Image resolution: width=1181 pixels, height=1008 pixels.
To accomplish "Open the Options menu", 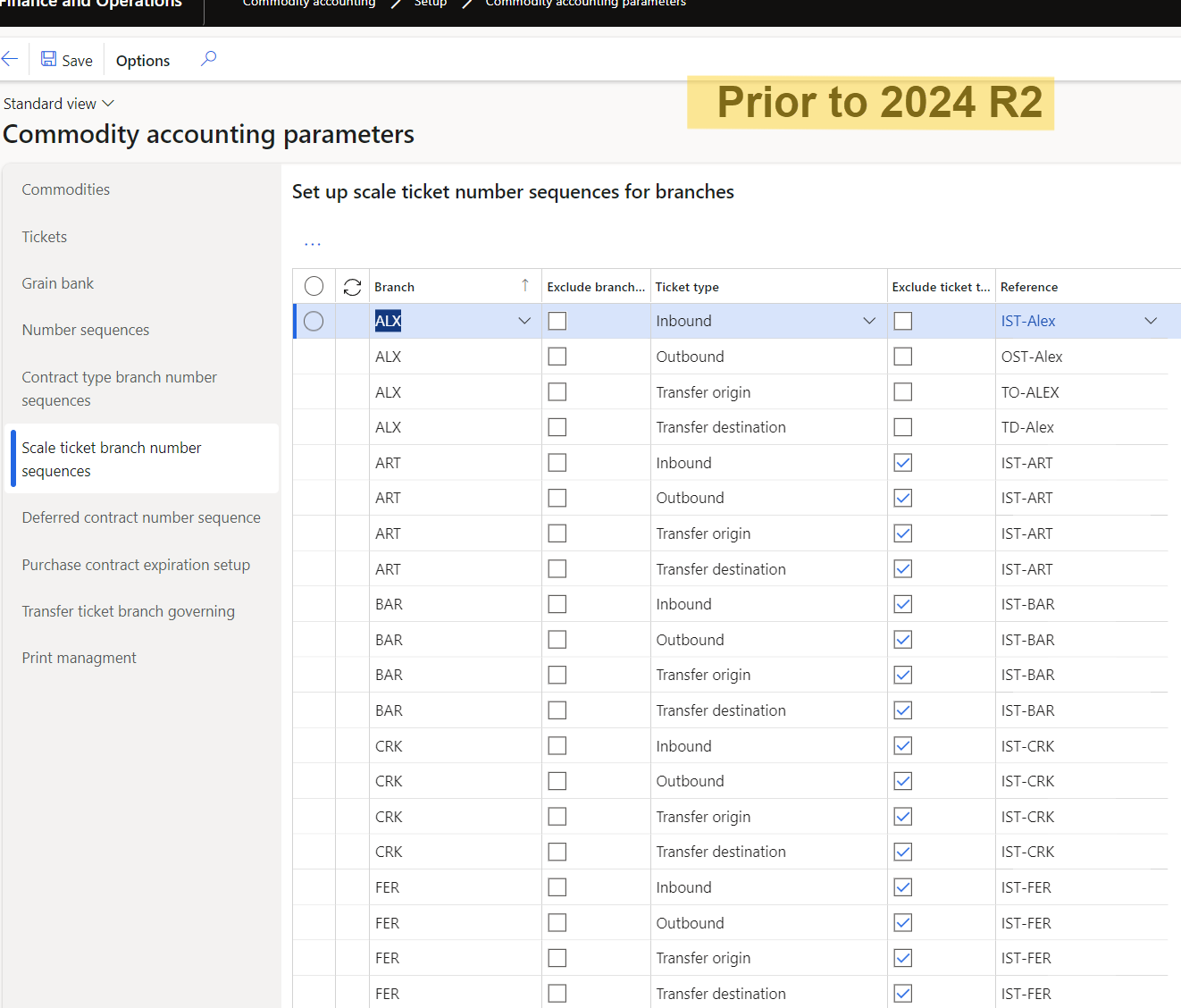I will pyautogui.click(x=142, y=60).
